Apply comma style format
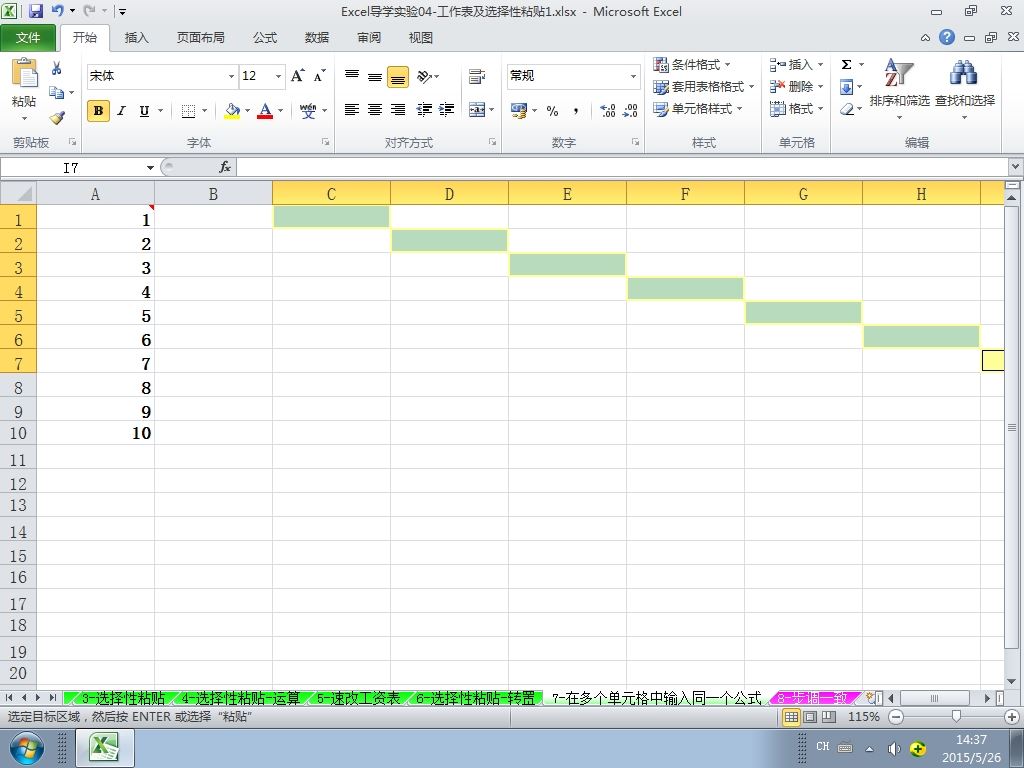The width and height of the screenshot is (1024, 768). click(x=575, y=111)
